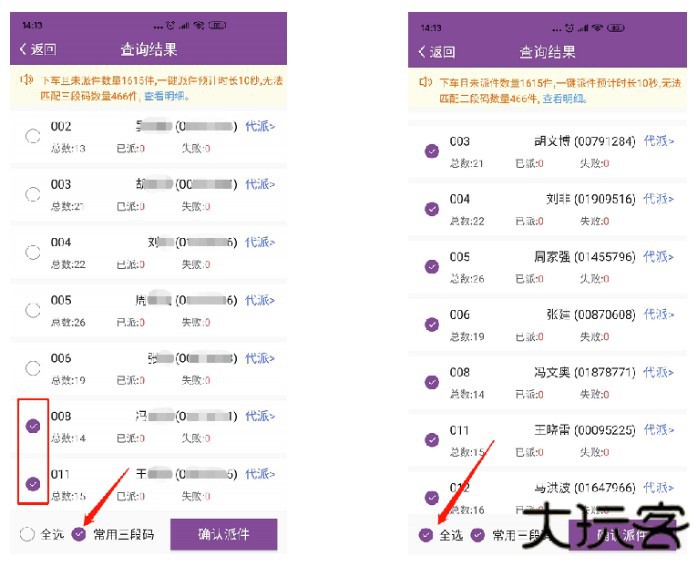The image size is (700, 566).
Task: Tap speaker notice icon in left screen
Action: (x=26, y=80)
